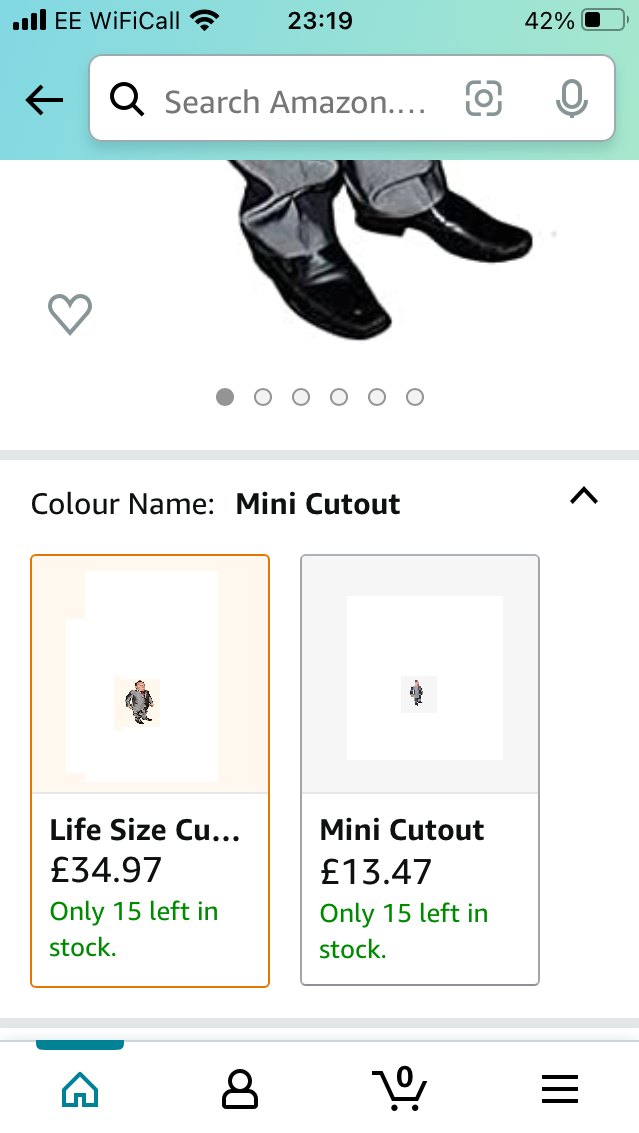The image size is (639, 1133).
Task: Tap the magnifying glass search icon
Action: click(x=127, y=99)
